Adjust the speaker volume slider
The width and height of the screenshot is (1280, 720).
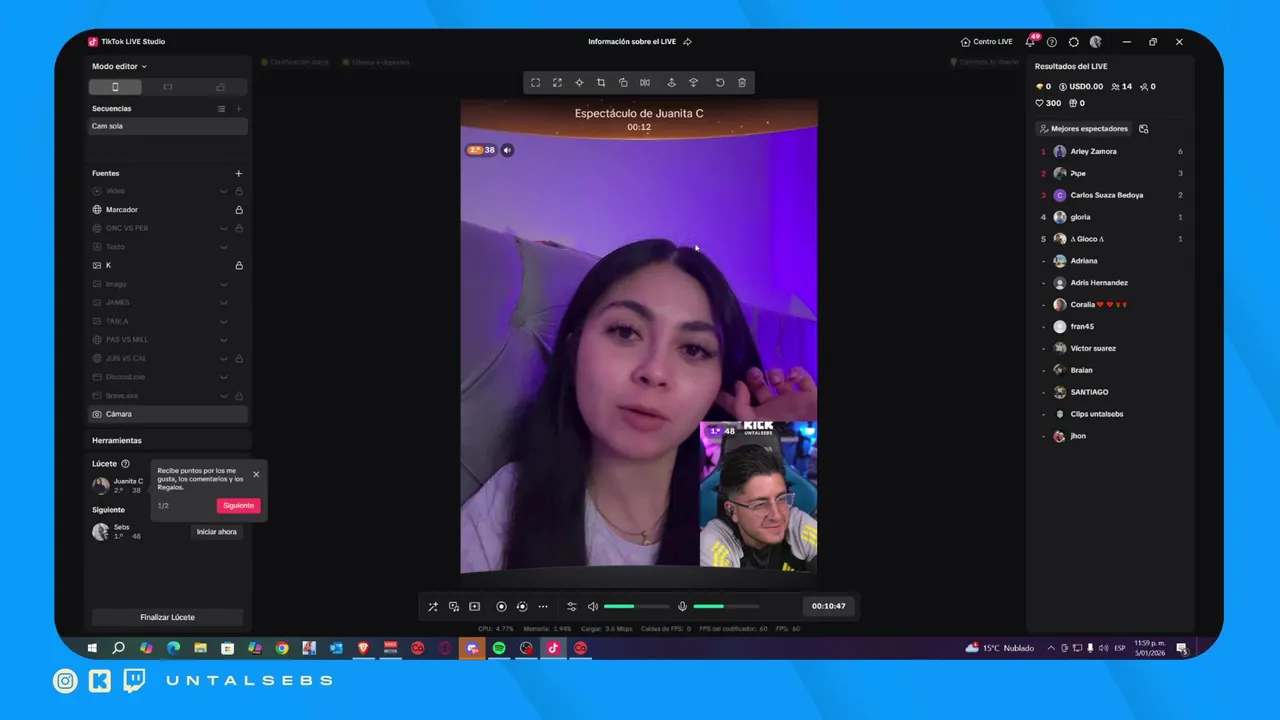click(x=636, y=606)
